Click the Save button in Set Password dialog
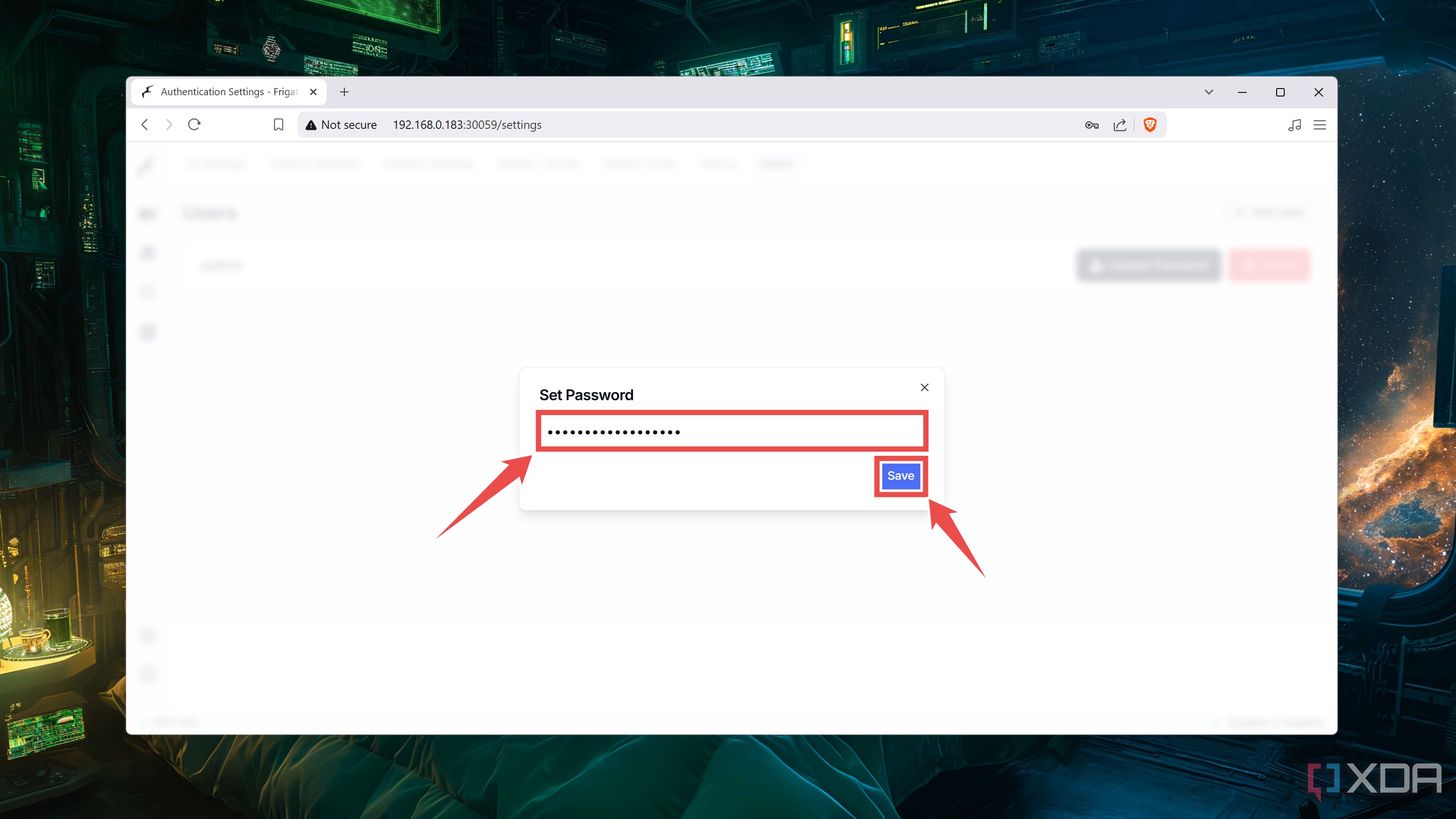The height and width of the screenshot is (819, 1456). [900, 475]
